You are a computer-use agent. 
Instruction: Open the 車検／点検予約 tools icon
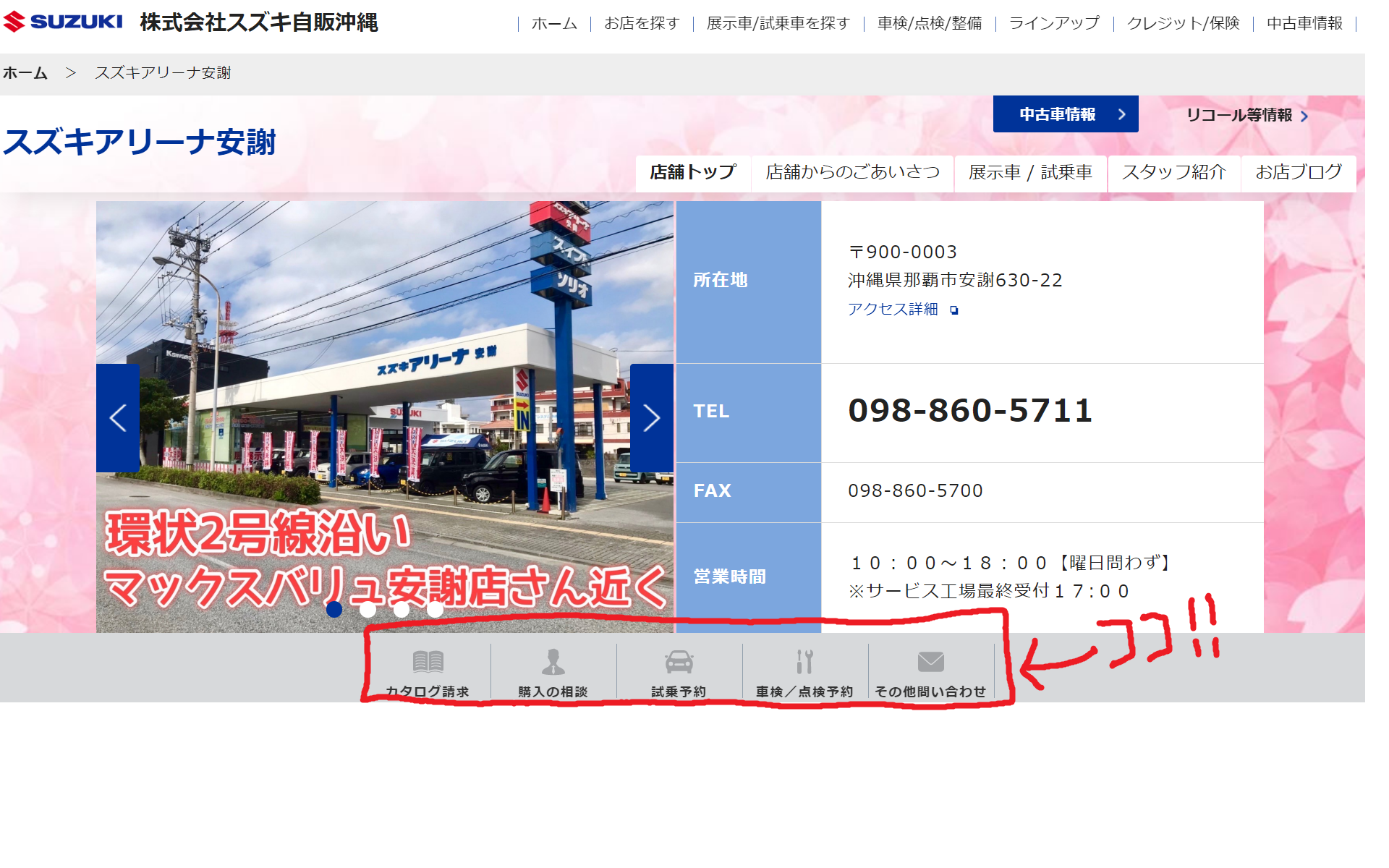(x=804, y=661)
